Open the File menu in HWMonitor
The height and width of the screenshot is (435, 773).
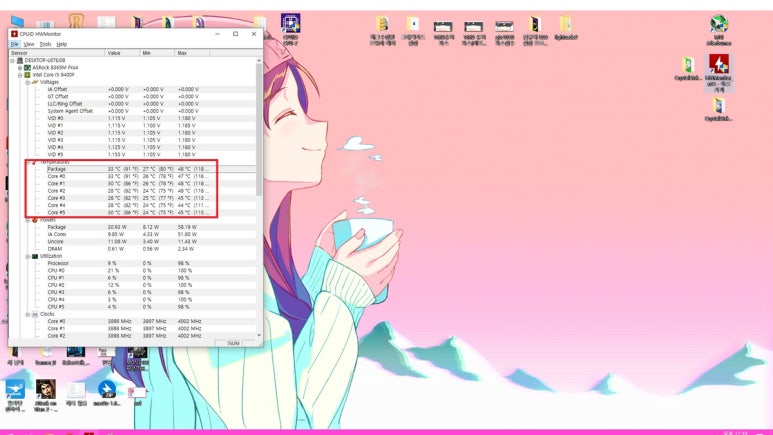tap(14, 44)
